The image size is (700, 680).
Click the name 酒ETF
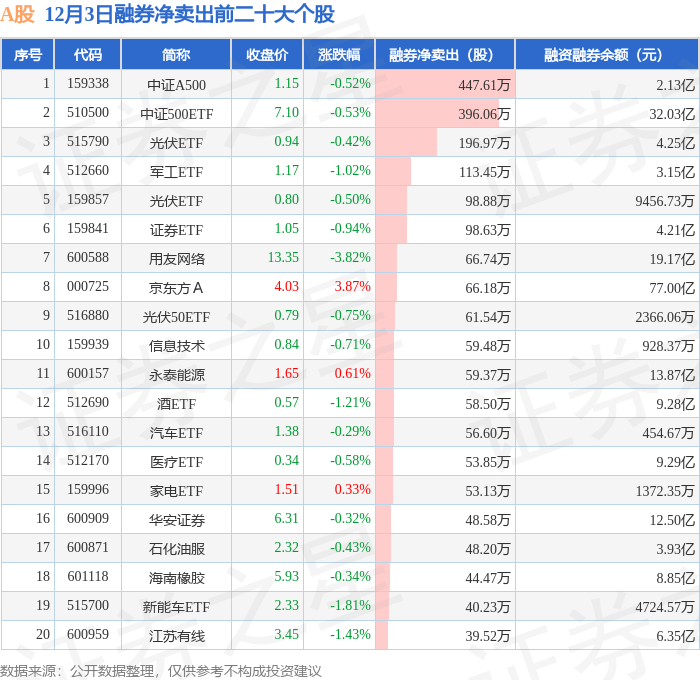[176, 404]
